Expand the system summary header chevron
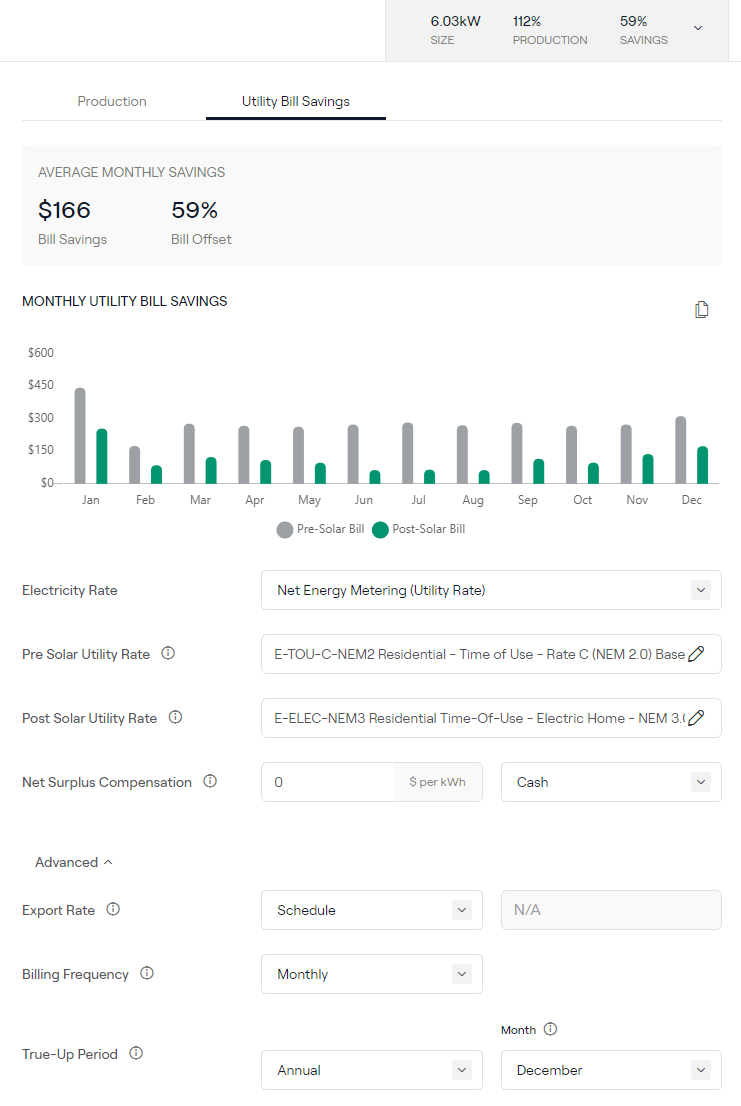 pyautogui.click(x=698, y=29)
